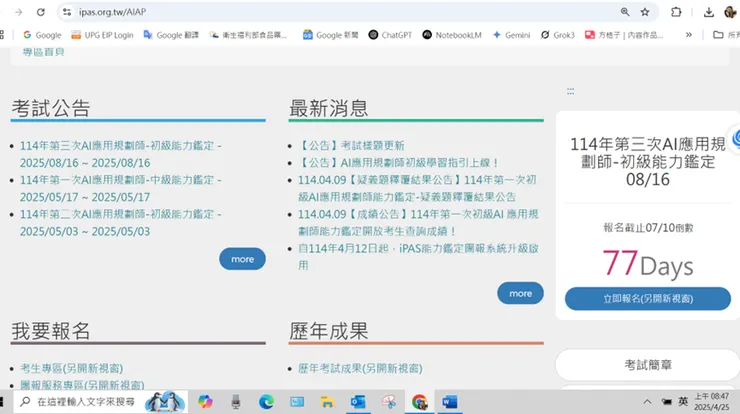Open the ChatGPT bookmark
Screen dimensions: 740x414
(390, 35)
